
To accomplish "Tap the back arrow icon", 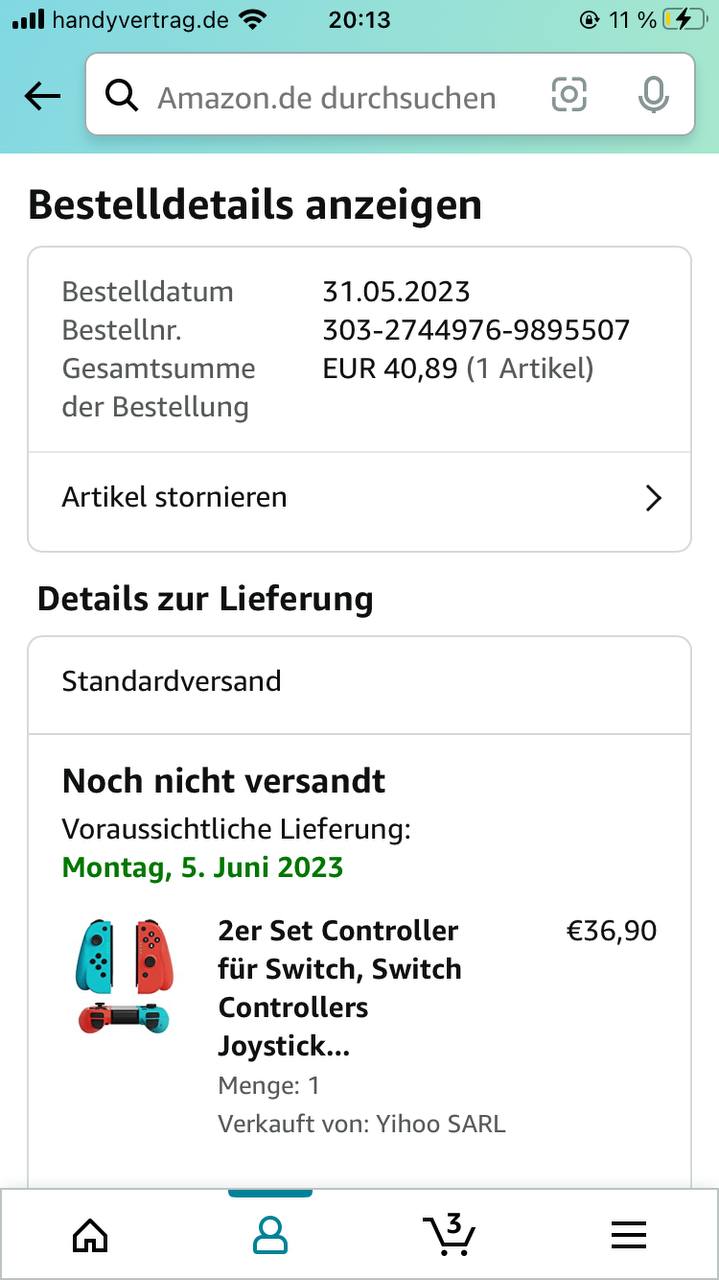I will pos(42,96).
